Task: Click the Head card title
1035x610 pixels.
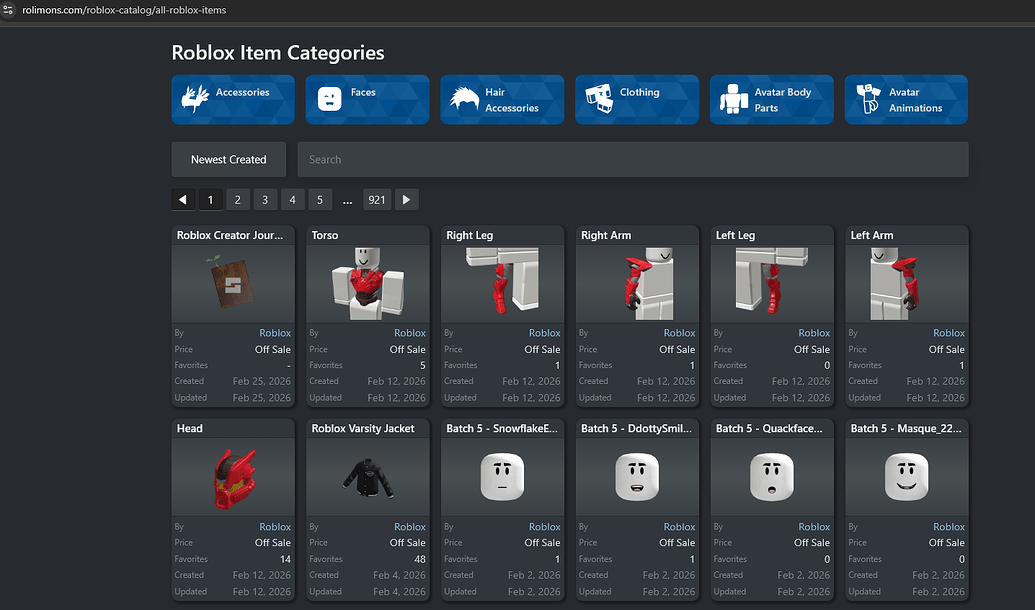Action: coord(189,428)
